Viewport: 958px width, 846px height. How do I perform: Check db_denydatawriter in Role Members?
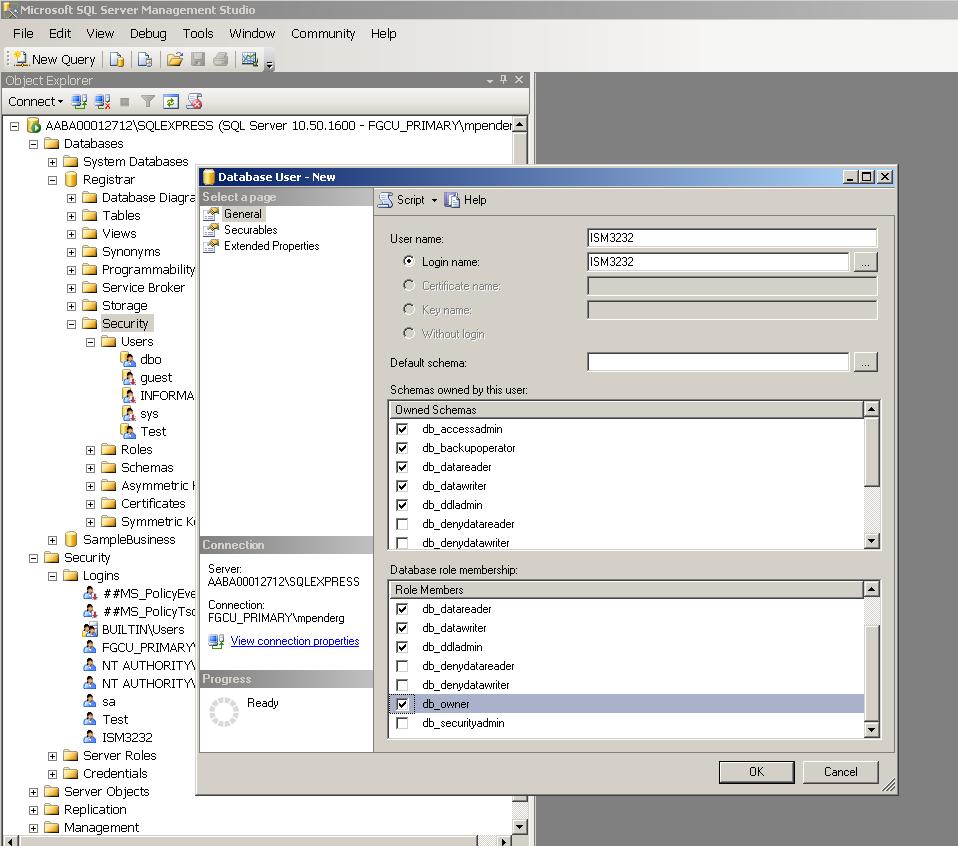402,685
